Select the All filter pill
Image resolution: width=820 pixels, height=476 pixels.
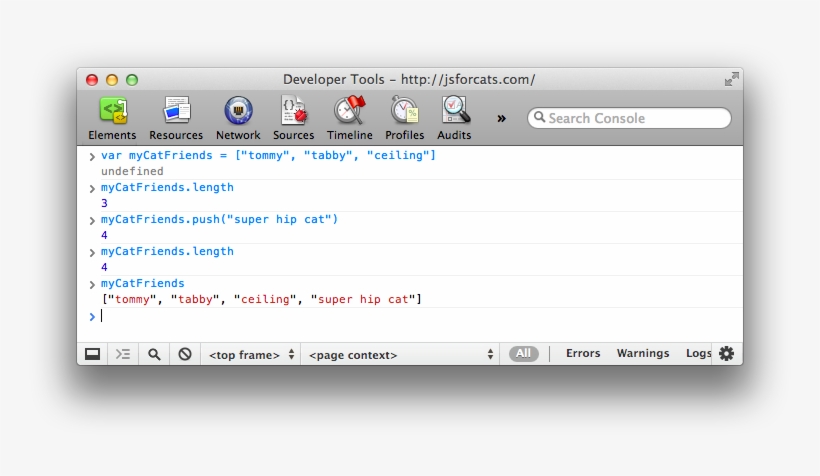tap(523, 354)
